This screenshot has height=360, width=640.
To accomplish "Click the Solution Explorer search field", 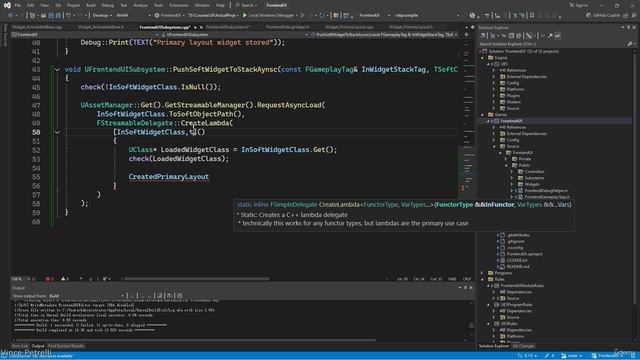I will click(x=552, y=44).
